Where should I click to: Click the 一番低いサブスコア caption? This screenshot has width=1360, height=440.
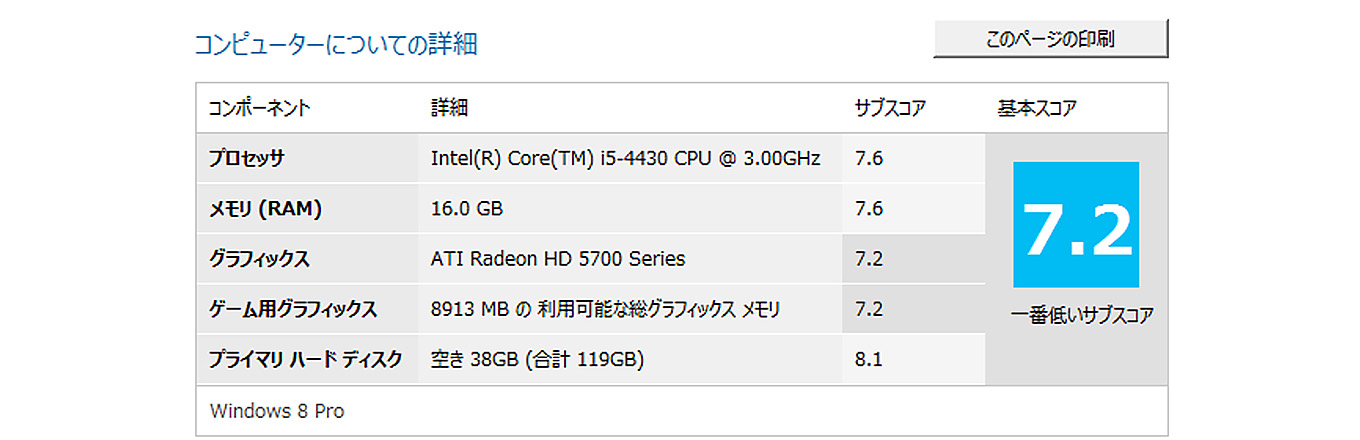pyautogui.click(x=1082, y=315)
